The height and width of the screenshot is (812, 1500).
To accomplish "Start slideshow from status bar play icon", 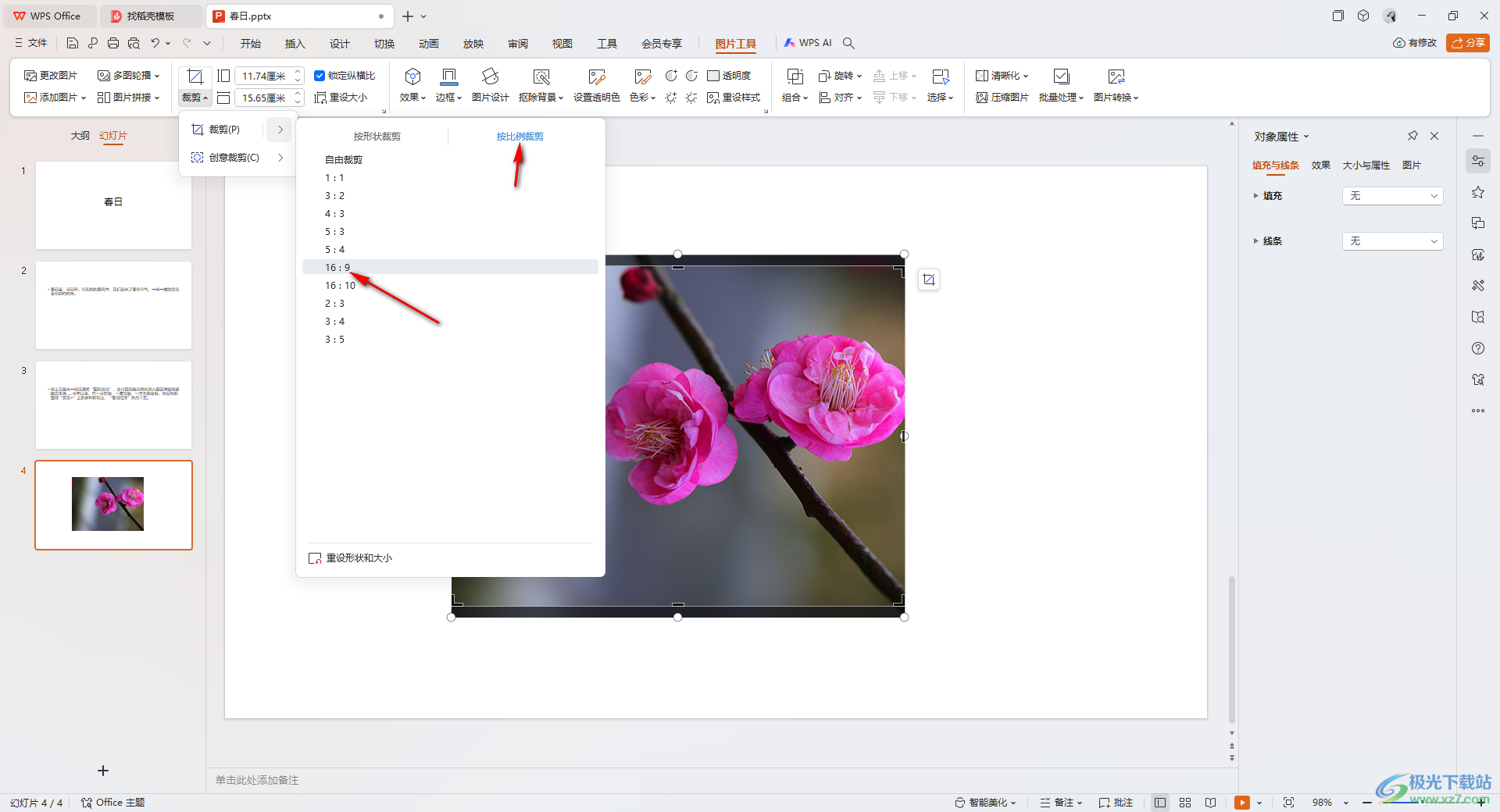I will [x=1241, y=802].
